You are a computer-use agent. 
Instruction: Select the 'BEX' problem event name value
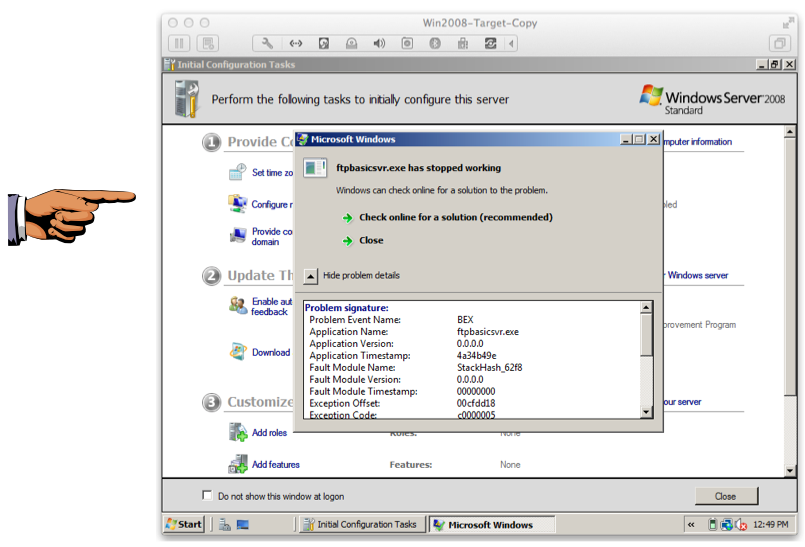pyautogui.click(x=465, y=319)
